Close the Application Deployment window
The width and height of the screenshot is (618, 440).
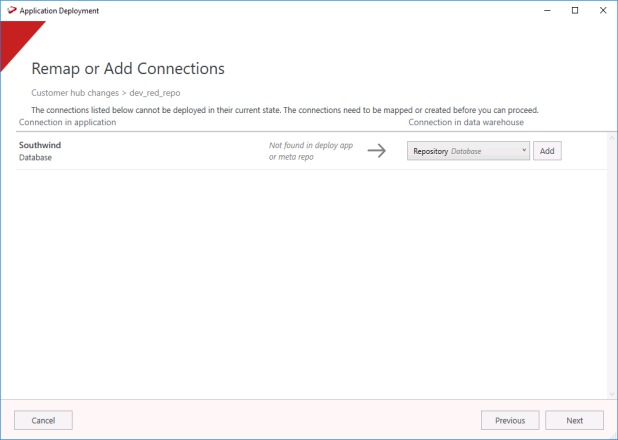[603, 10]
